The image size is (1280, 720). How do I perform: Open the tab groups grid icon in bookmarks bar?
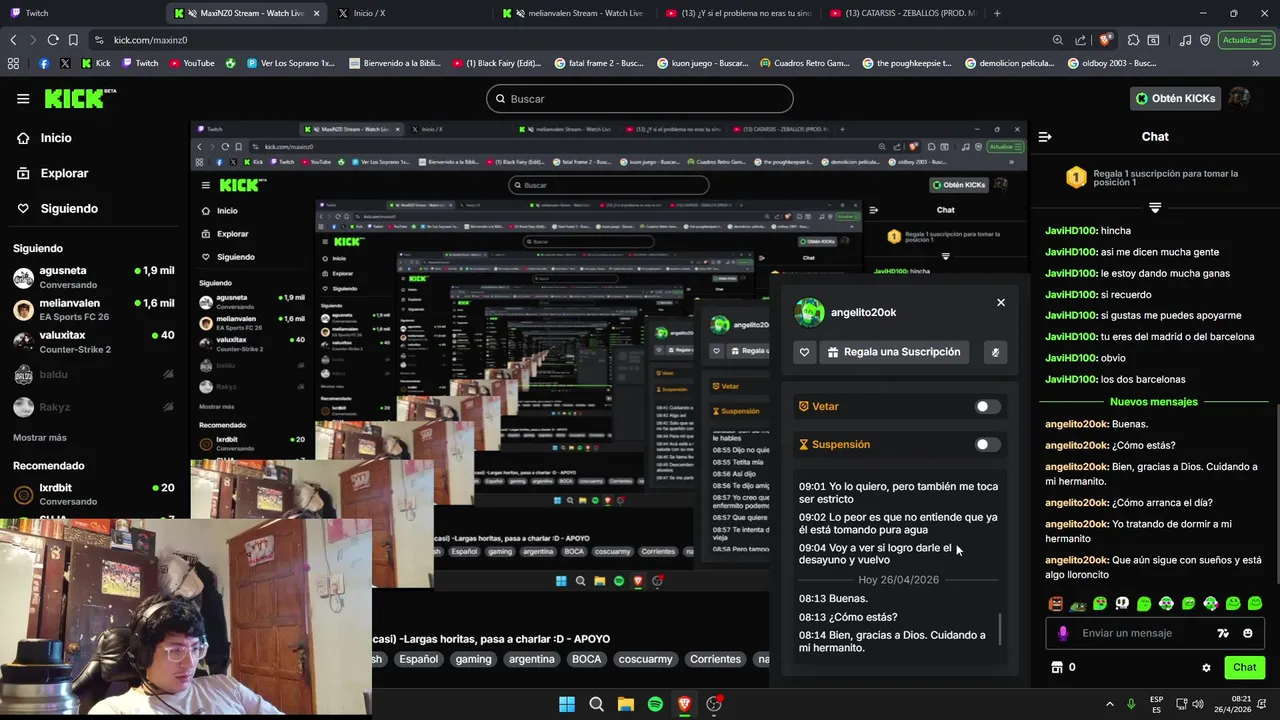(13, 63)
